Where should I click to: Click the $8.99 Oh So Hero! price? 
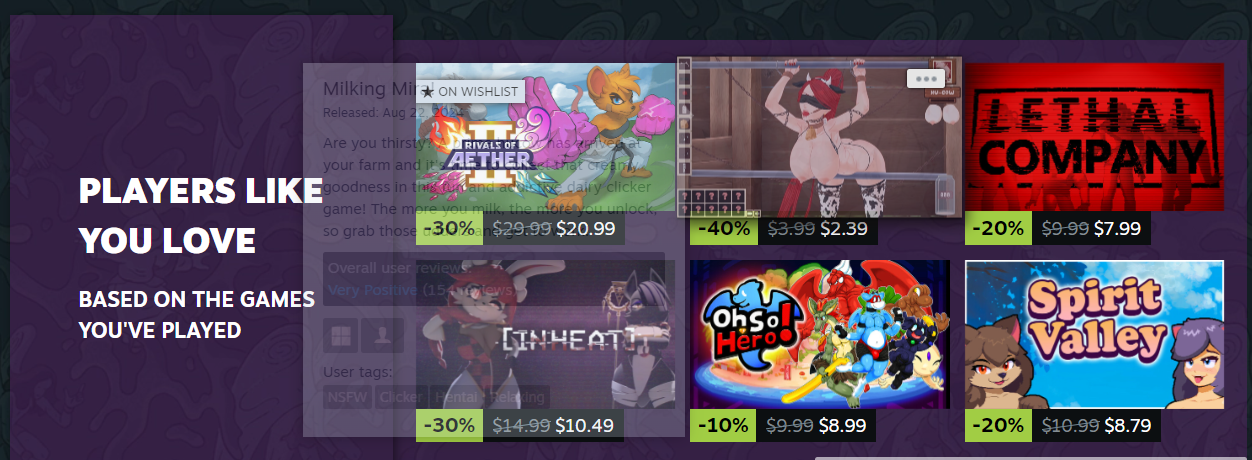click(x=843, y=425)
